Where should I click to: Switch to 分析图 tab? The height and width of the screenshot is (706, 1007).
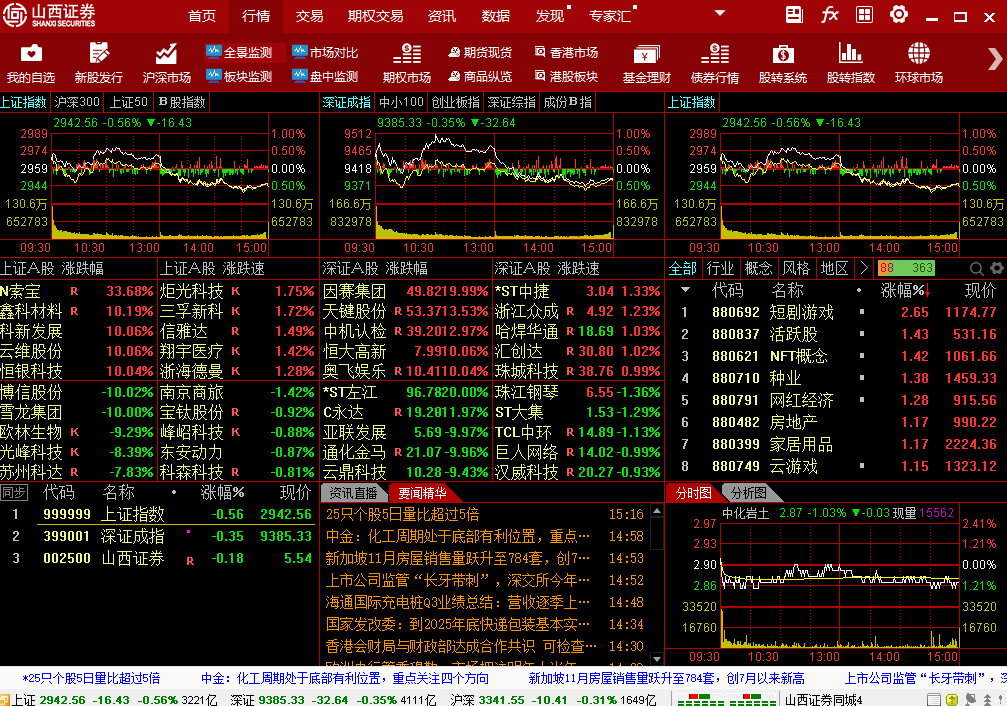[748, 493]
